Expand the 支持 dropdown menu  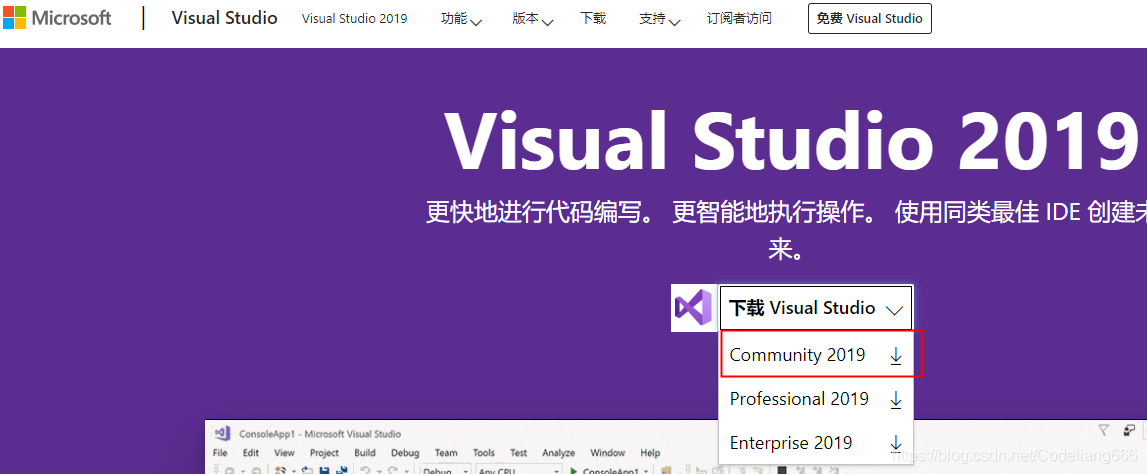(x=660, y=19)
